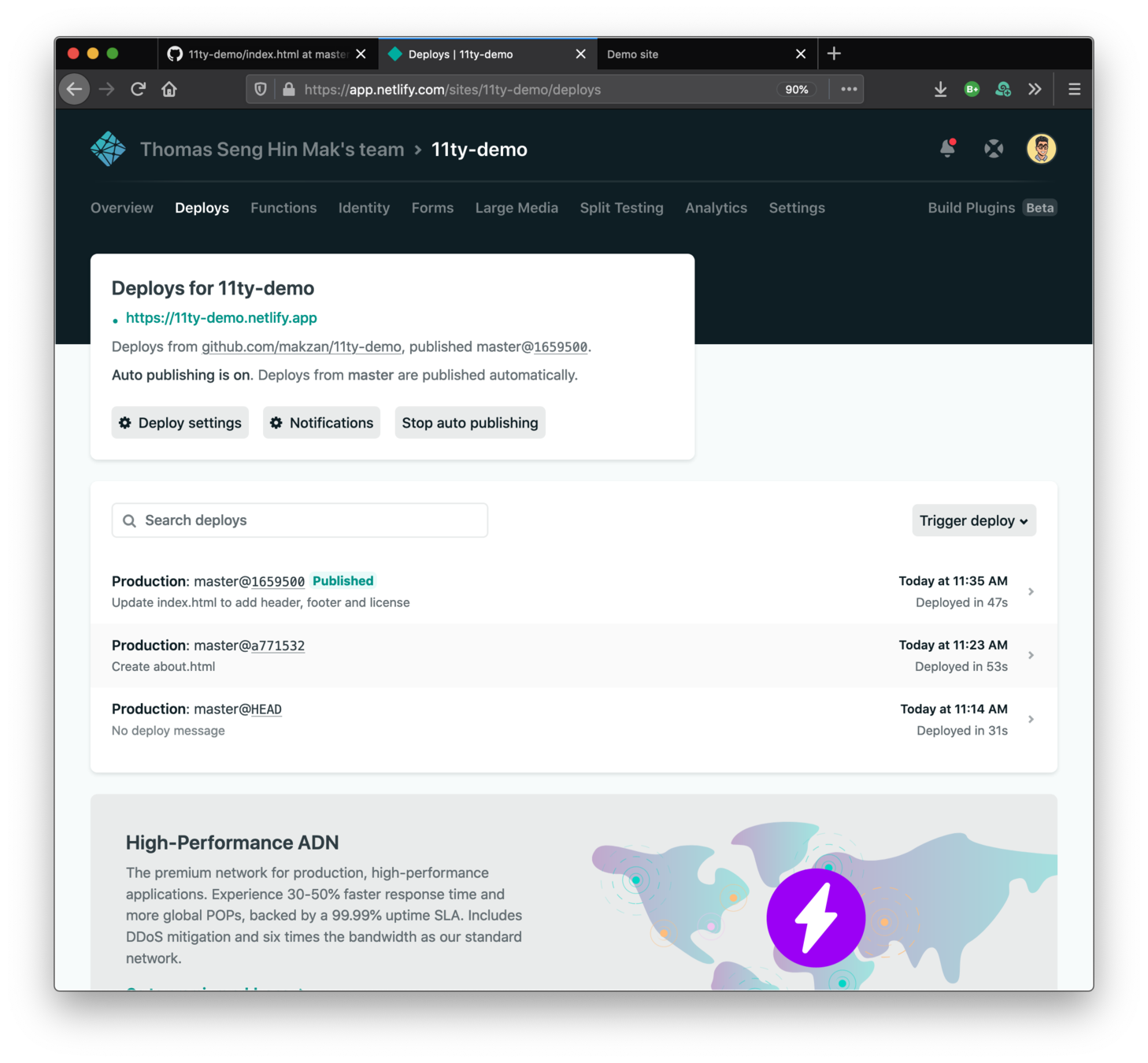Click the HEAD commit link
The height and width of the screenshot is (1063, 1148).
tap(266, 709)
